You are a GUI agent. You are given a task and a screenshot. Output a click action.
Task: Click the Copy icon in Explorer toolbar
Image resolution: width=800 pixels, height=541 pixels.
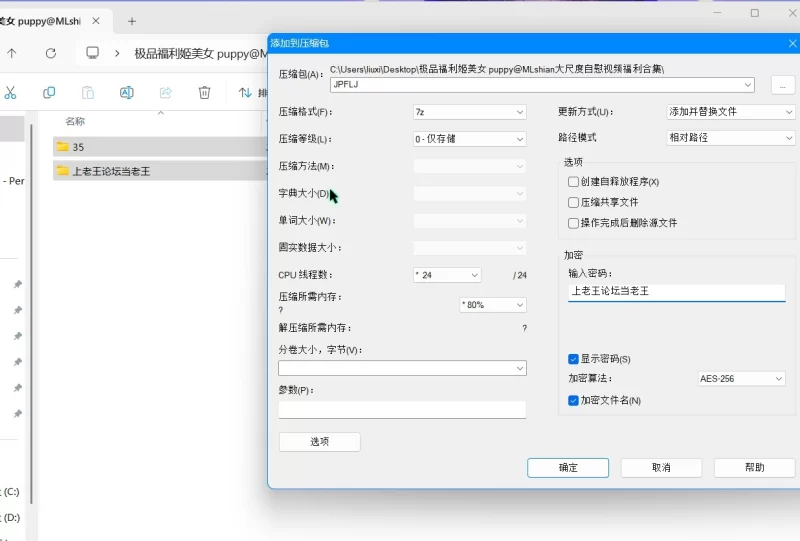point(49,92)
